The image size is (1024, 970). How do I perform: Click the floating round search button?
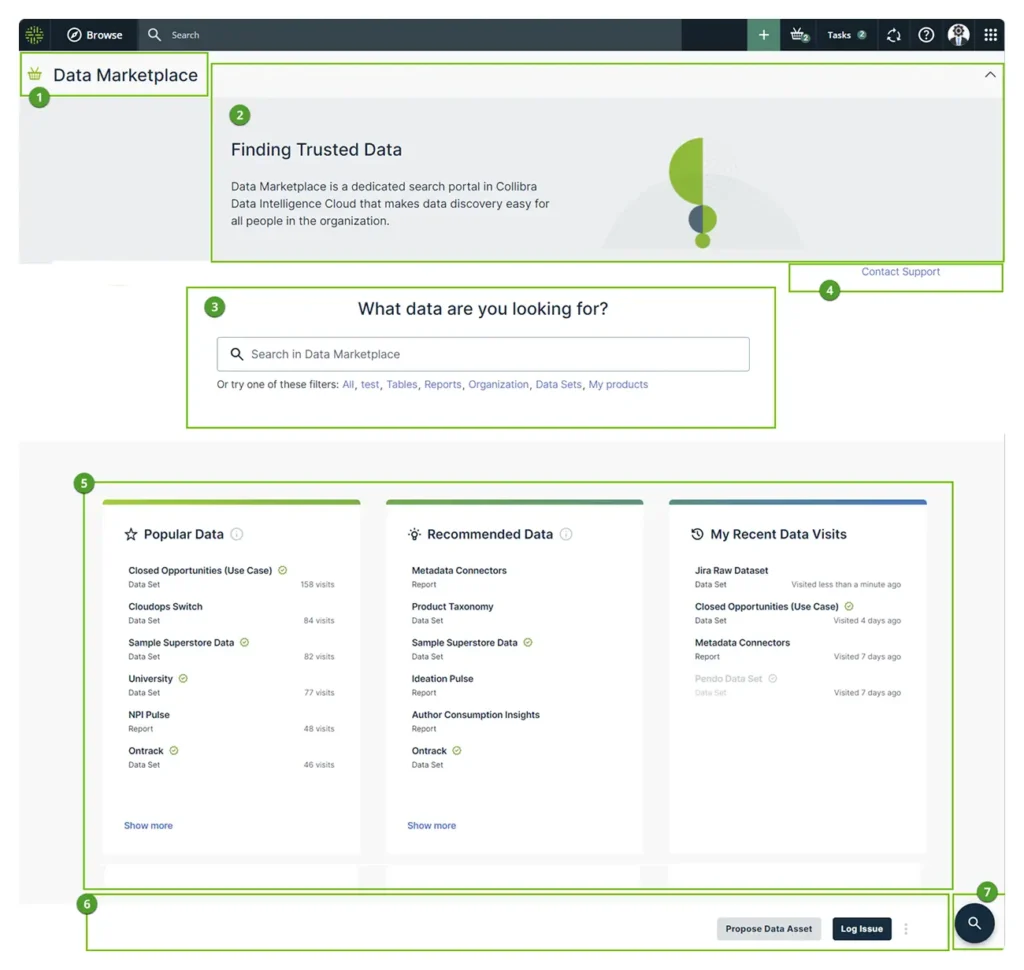974,923
